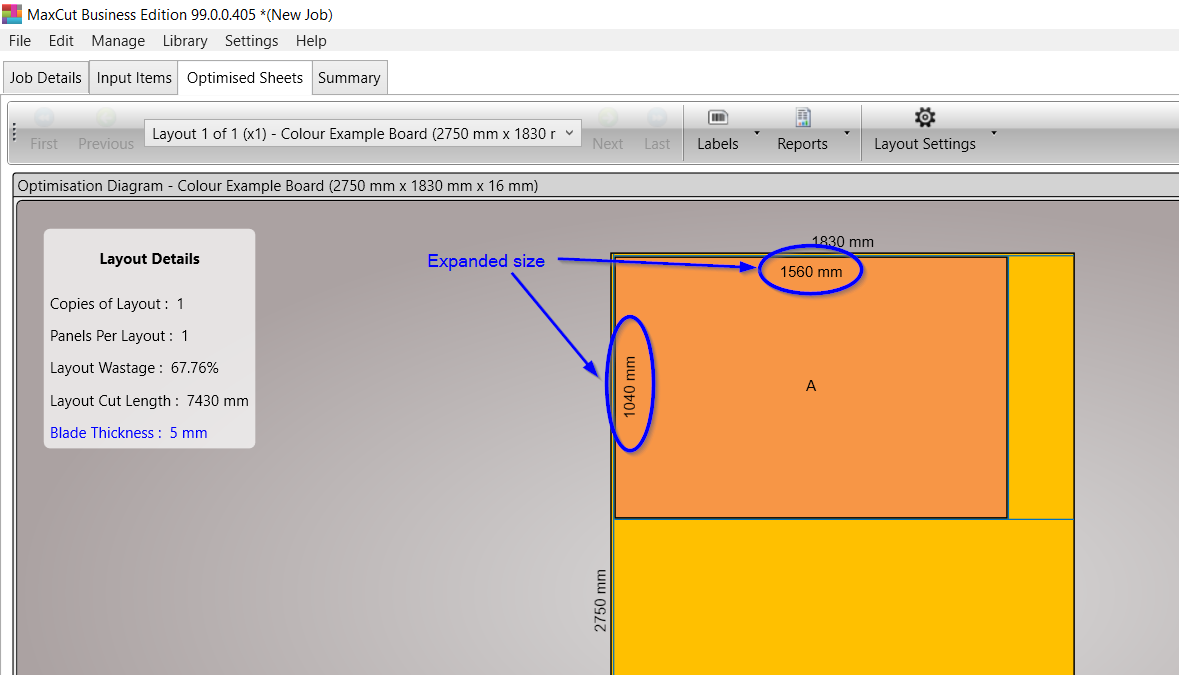Click the MaxCut application logo icon
The width and height of the screenshot is (1179, 675).
click(x=11, y=14)
